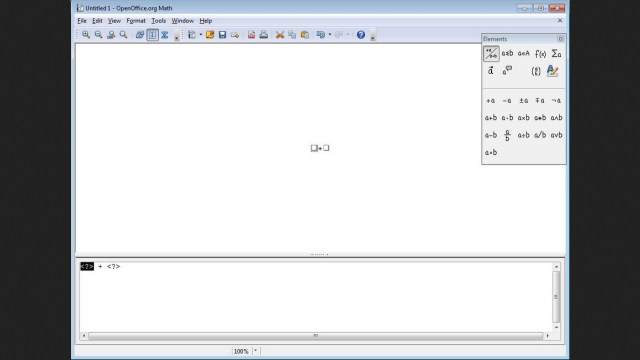Click the Undo icon

point(321,35)
